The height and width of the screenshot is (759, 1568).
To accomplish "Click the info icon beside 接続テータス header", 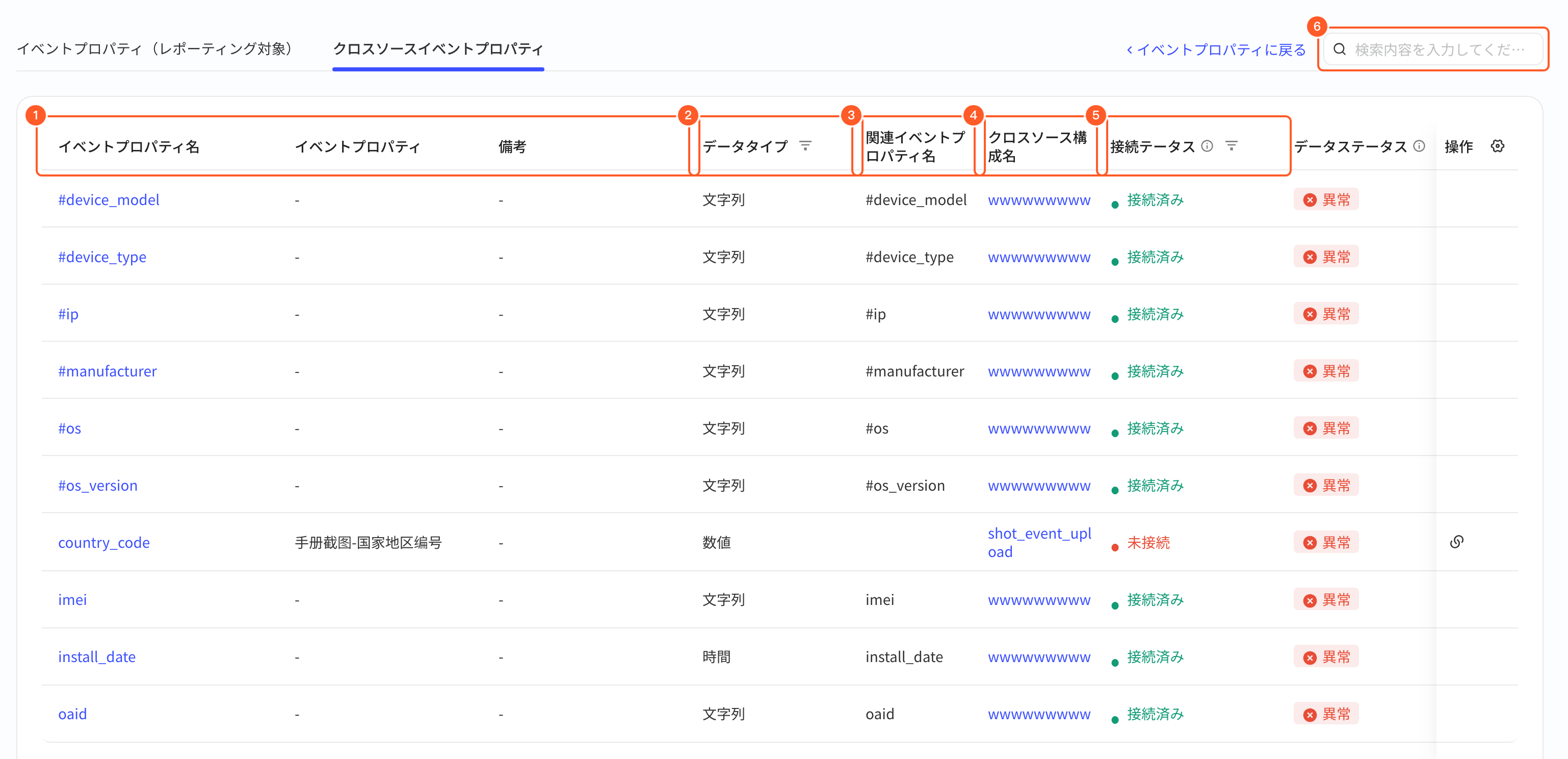I will click(1207, 146).
